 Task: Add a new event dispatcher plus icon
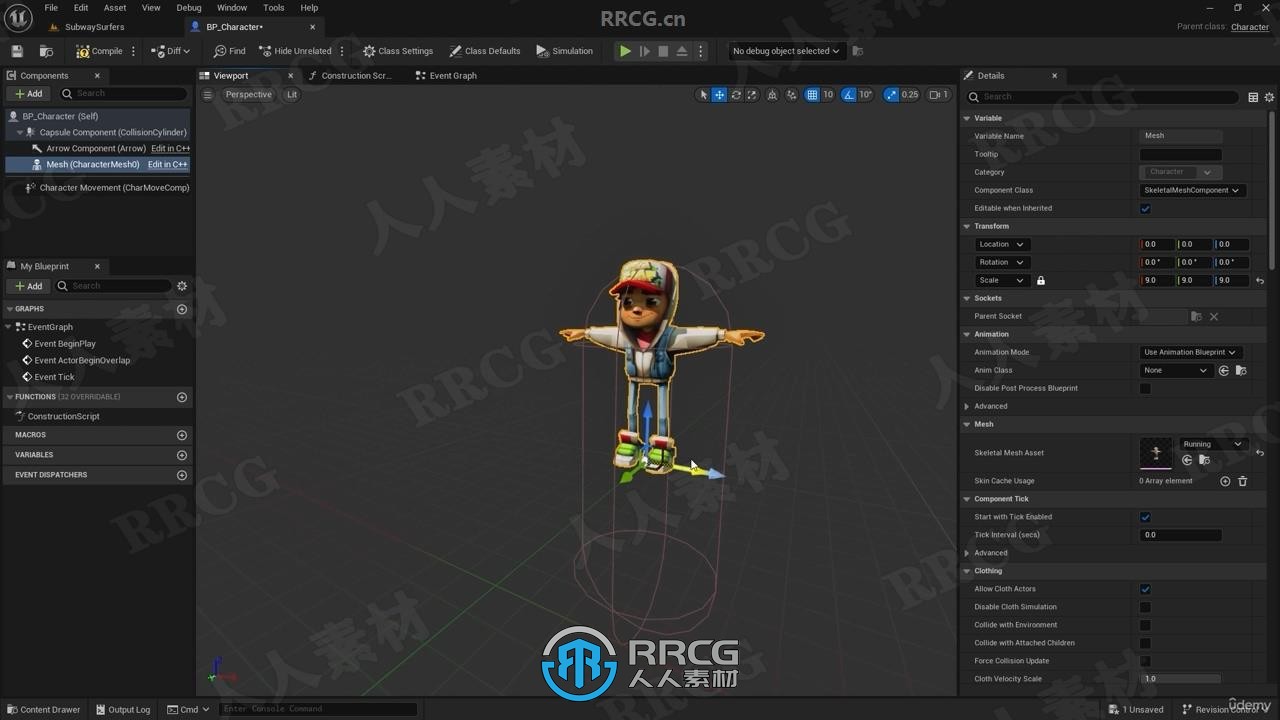pyautogui.click(x=182, y=475)
